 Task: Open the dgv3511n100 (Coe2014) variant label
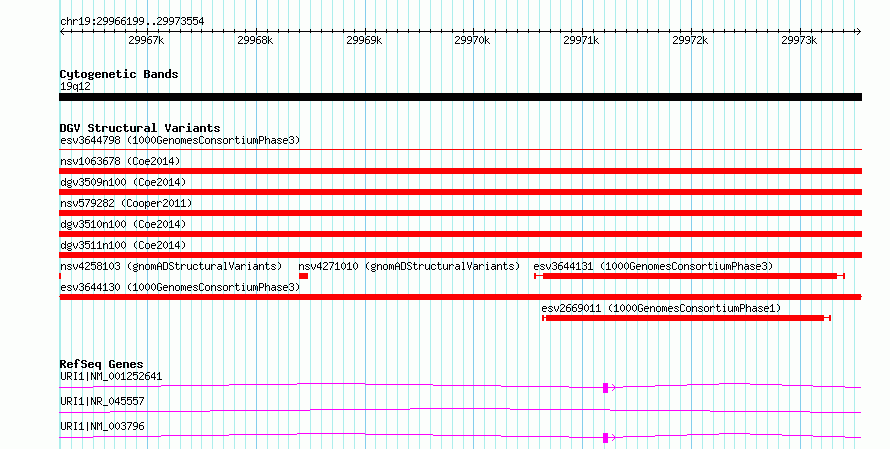pyautogui.click(x=123, y=245)
